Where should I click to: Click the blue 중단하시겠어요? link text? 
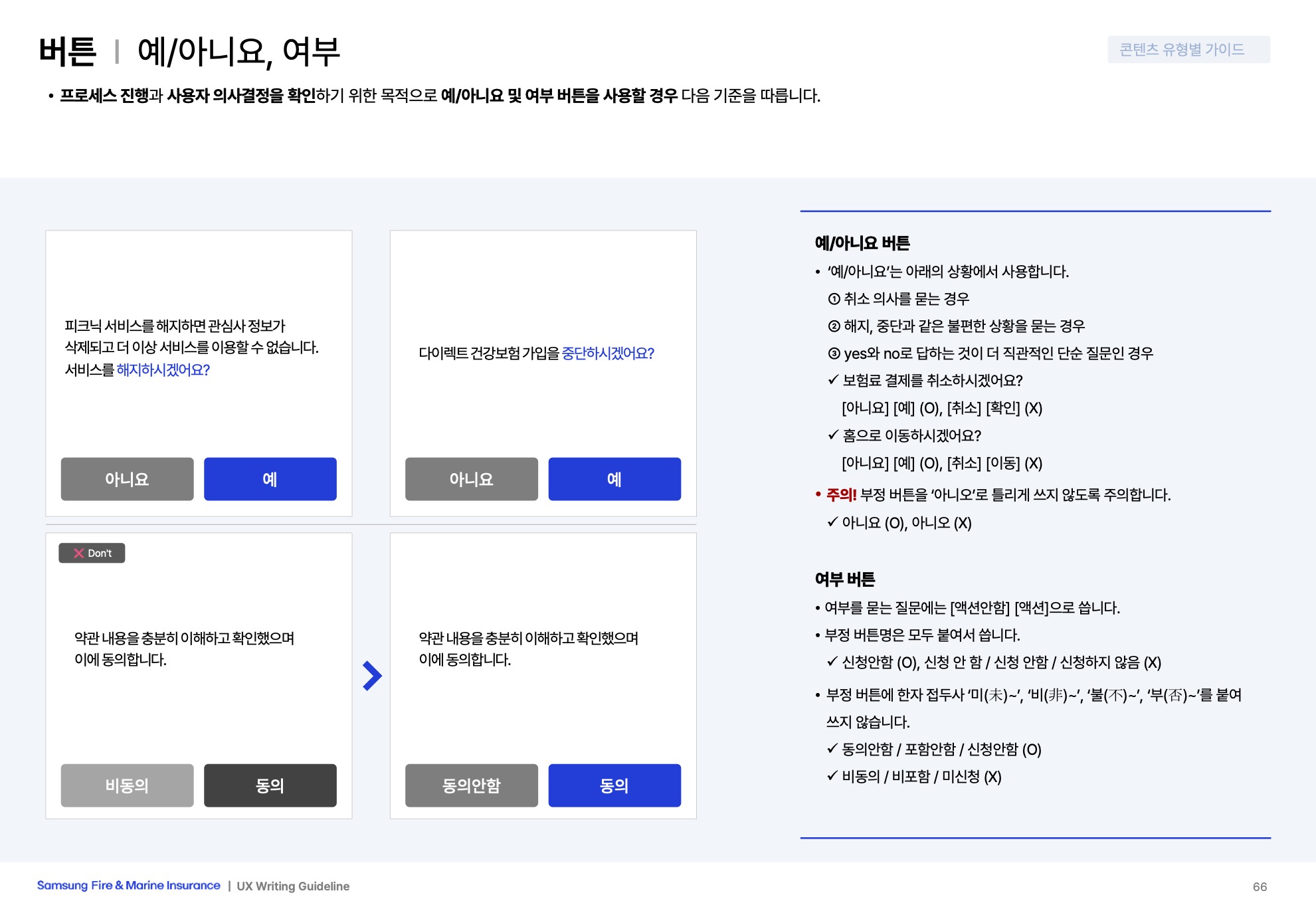point(608,354)
